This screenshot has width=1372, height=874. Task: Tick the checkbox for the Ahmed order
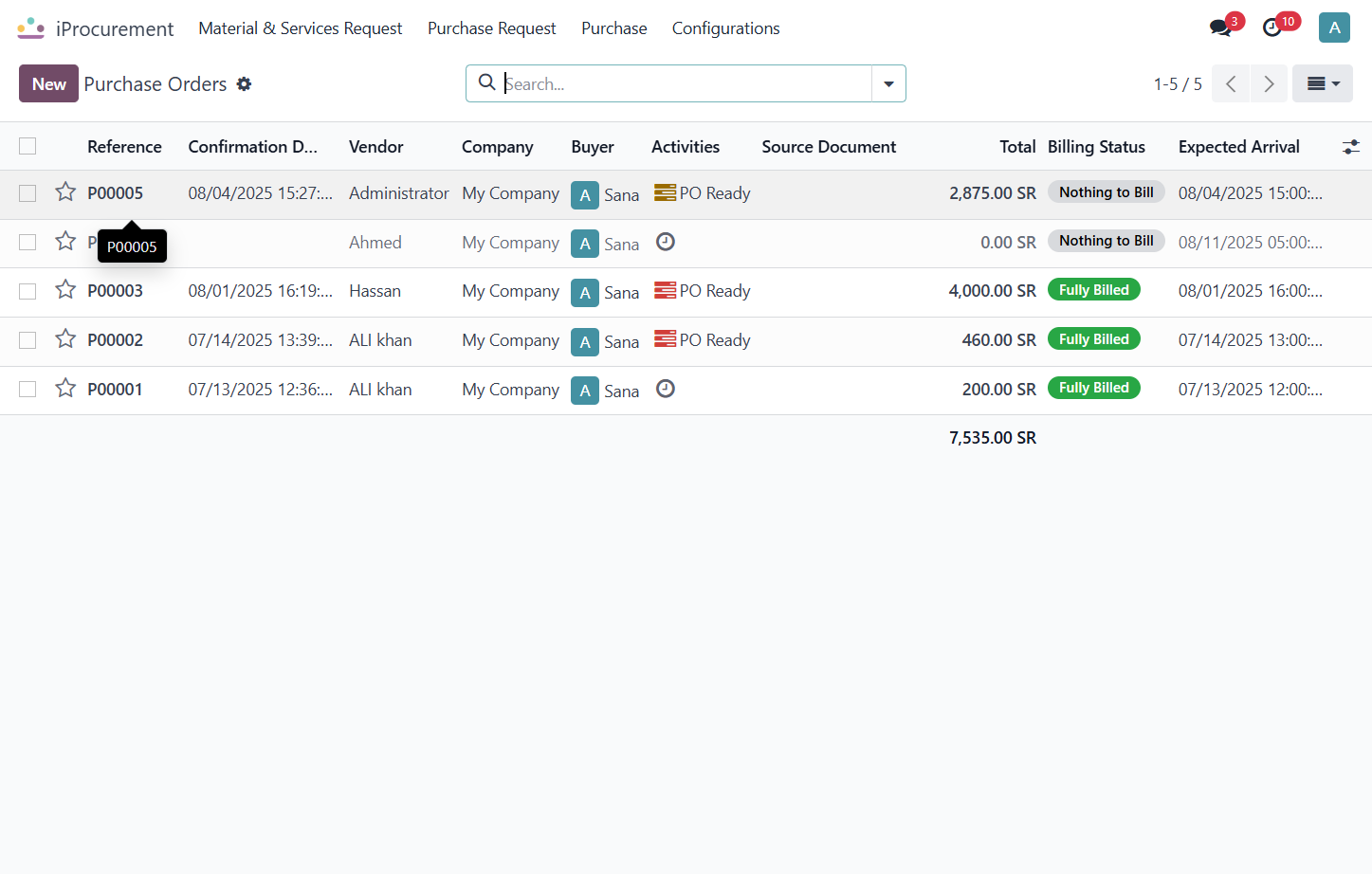click(x=27, y=243)
